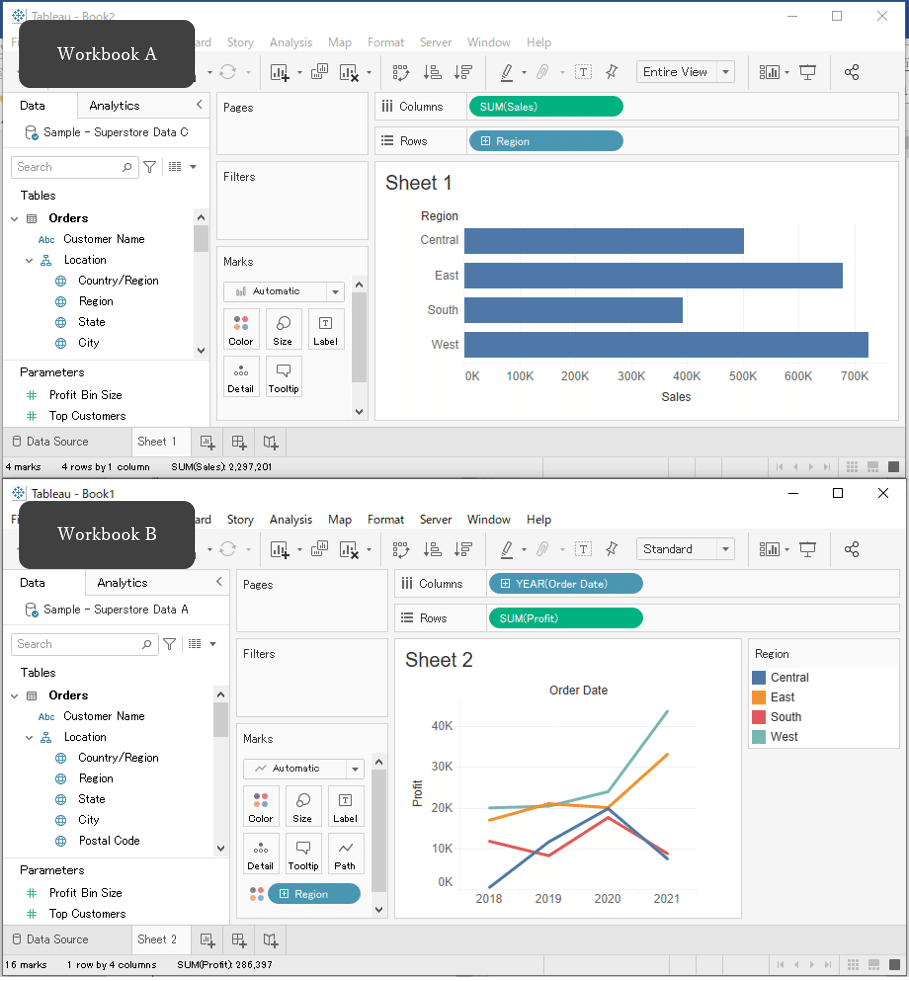This screenshot has width=909, height=981.
Task: Collapse Location hierarchy in Workbook A
Action: pyautogui.click(x=29, y=260)
